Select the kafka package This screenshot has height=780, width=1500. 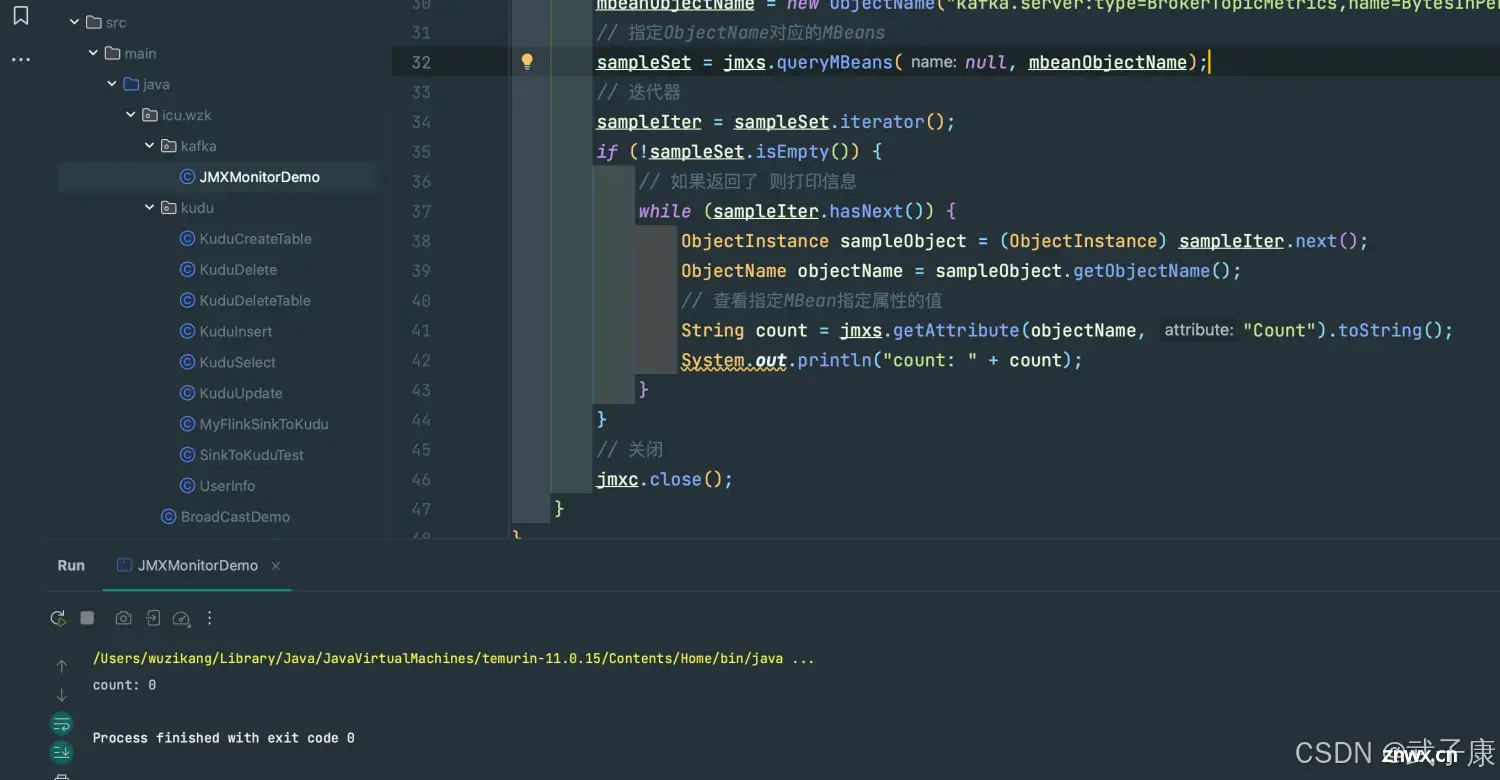point(198,146)
